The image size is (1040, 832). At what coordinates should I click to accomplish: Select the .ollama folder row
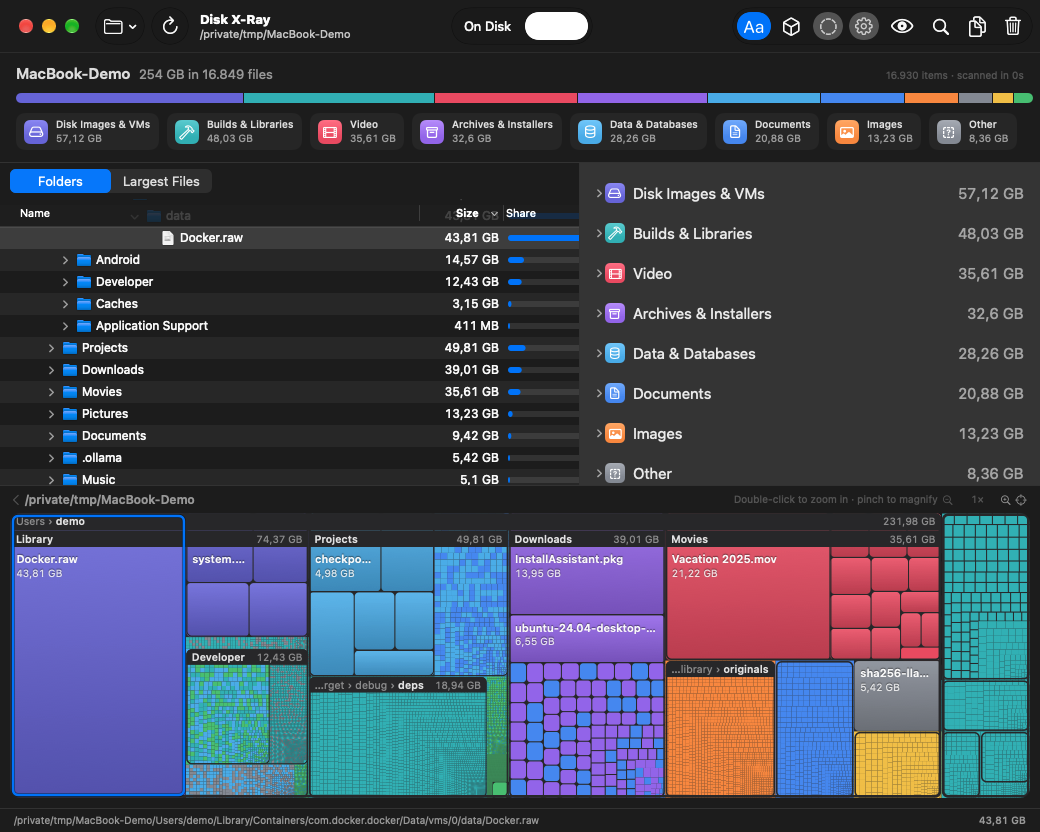pos(289,458)
